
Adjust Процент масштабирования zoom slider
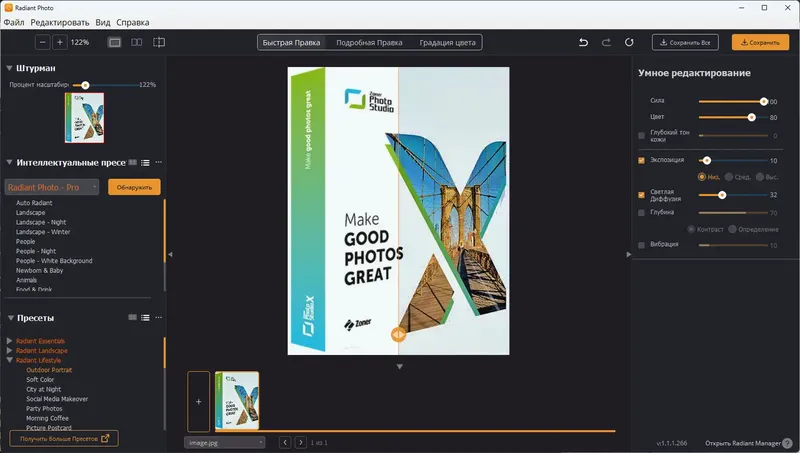pyautogui.click(x=106, y=85)
